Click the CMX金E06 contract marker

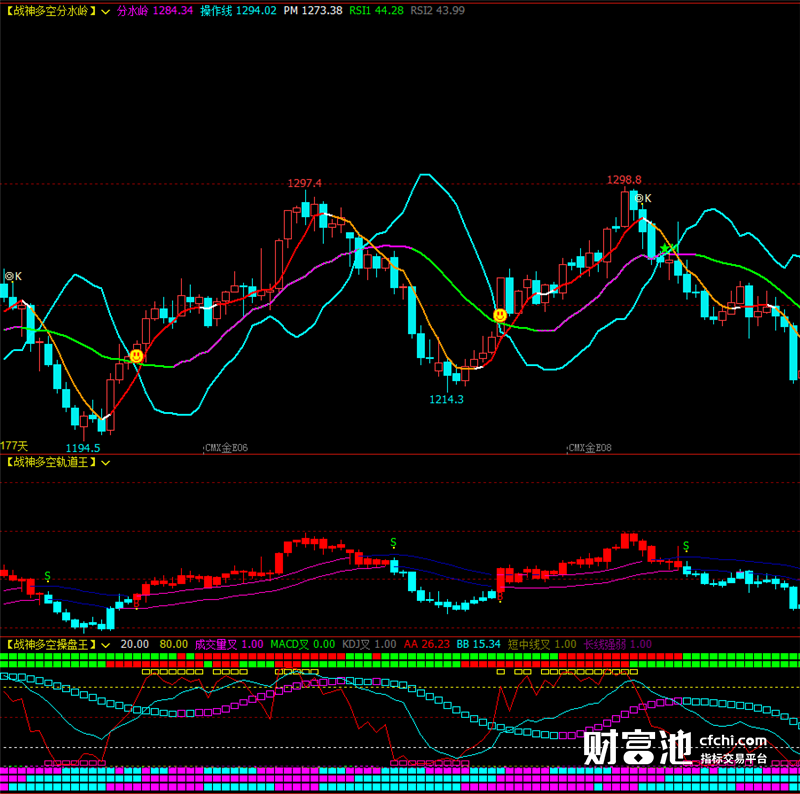click(x=226, y=448)
